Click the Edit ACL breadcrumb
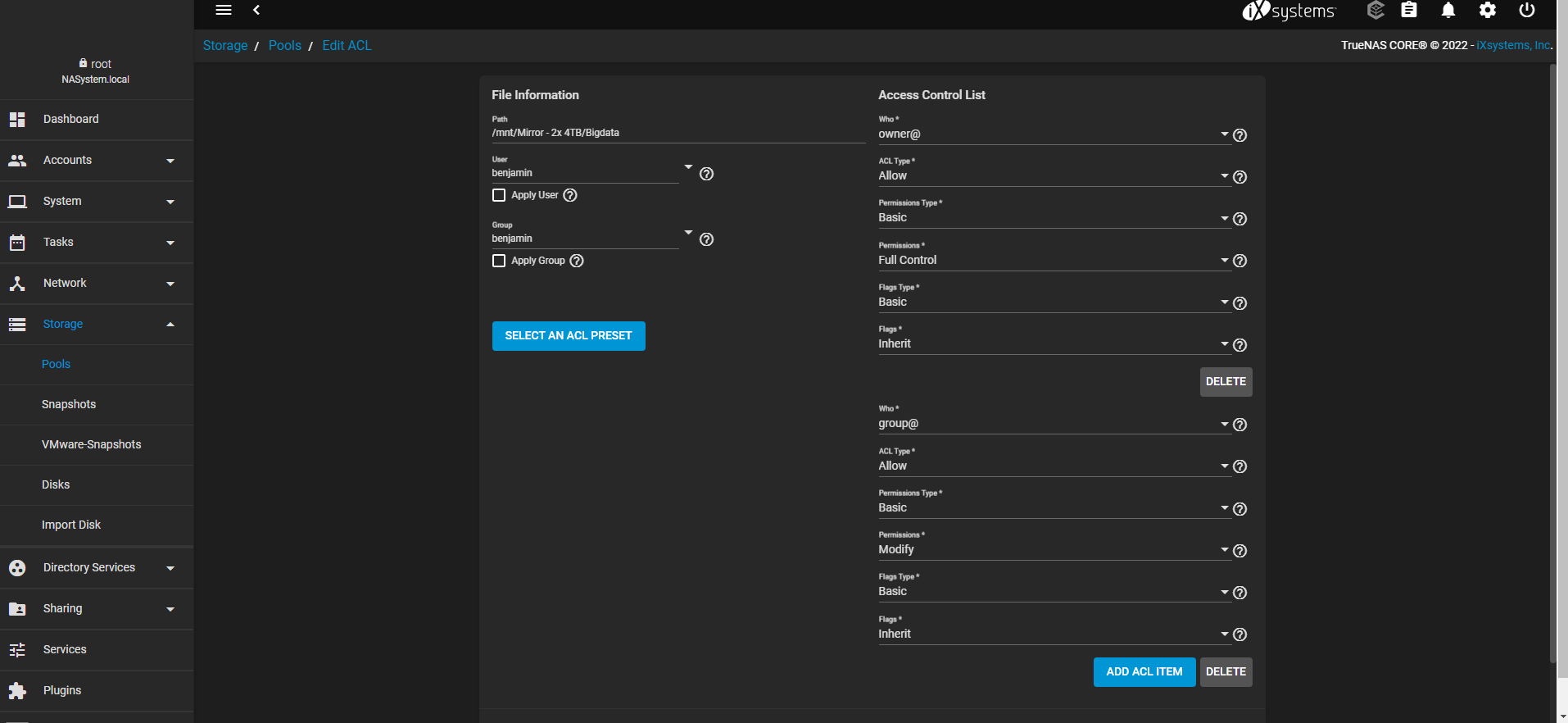1568x723 pixels. 347,46
